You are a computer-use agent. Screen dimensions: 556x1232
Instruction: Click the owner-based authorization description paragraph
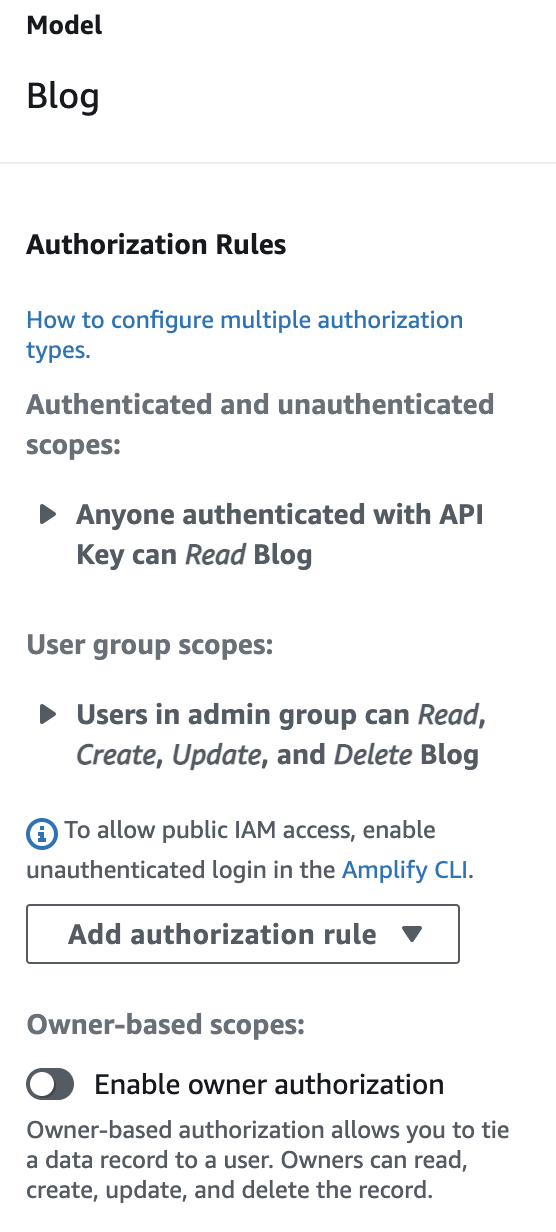[268, 1162]
